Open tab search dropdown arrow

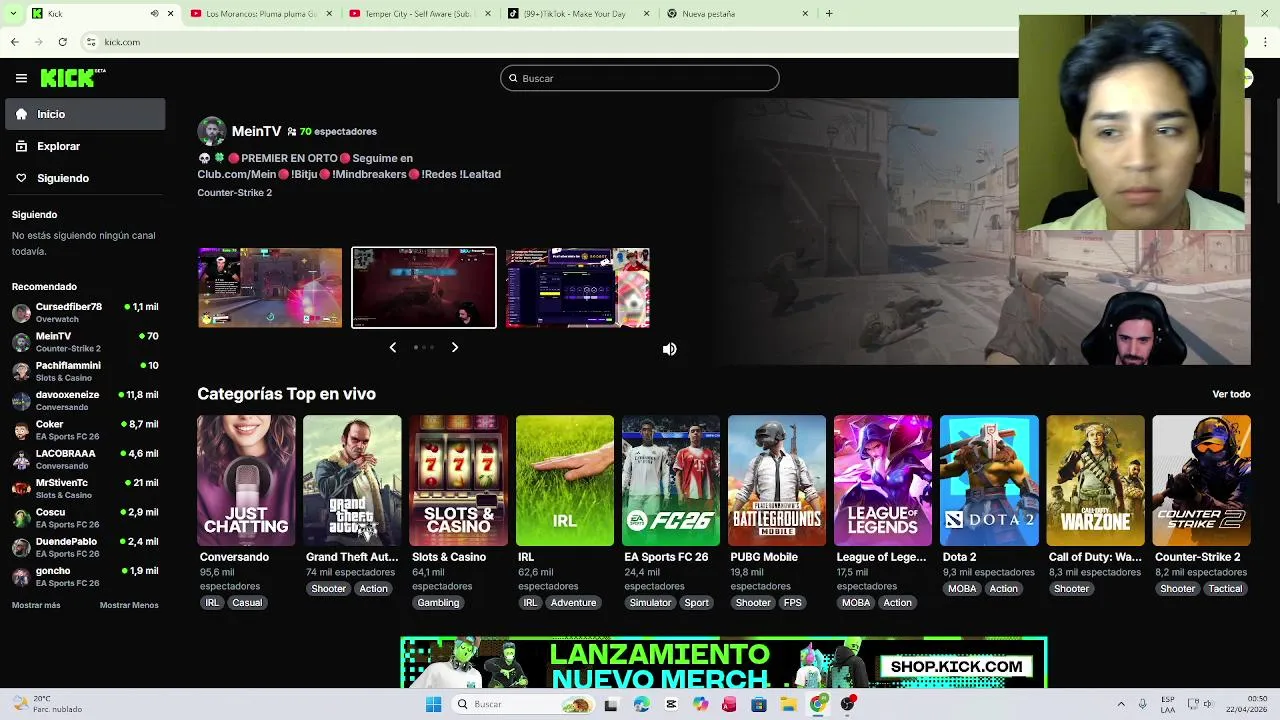[12, 14]
